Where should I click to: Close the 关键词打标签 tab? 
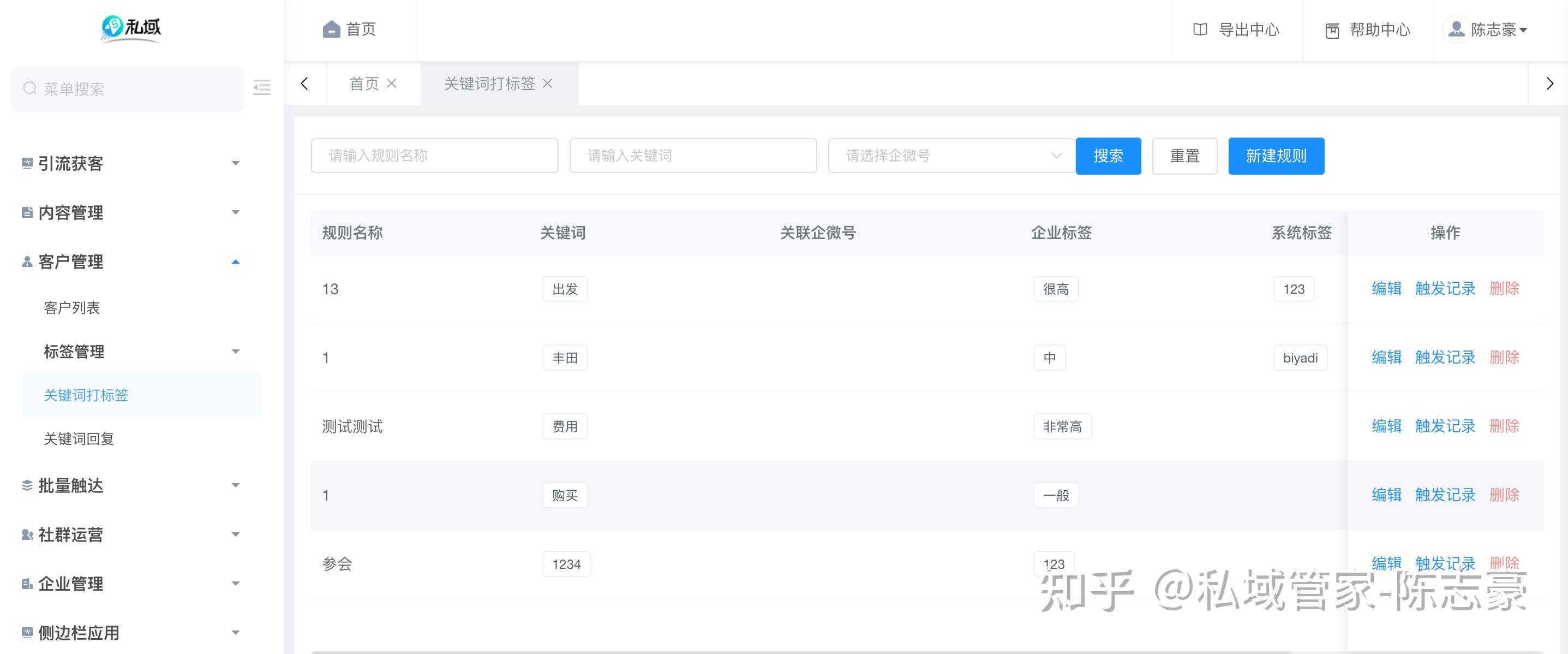[x=548, y=84]
